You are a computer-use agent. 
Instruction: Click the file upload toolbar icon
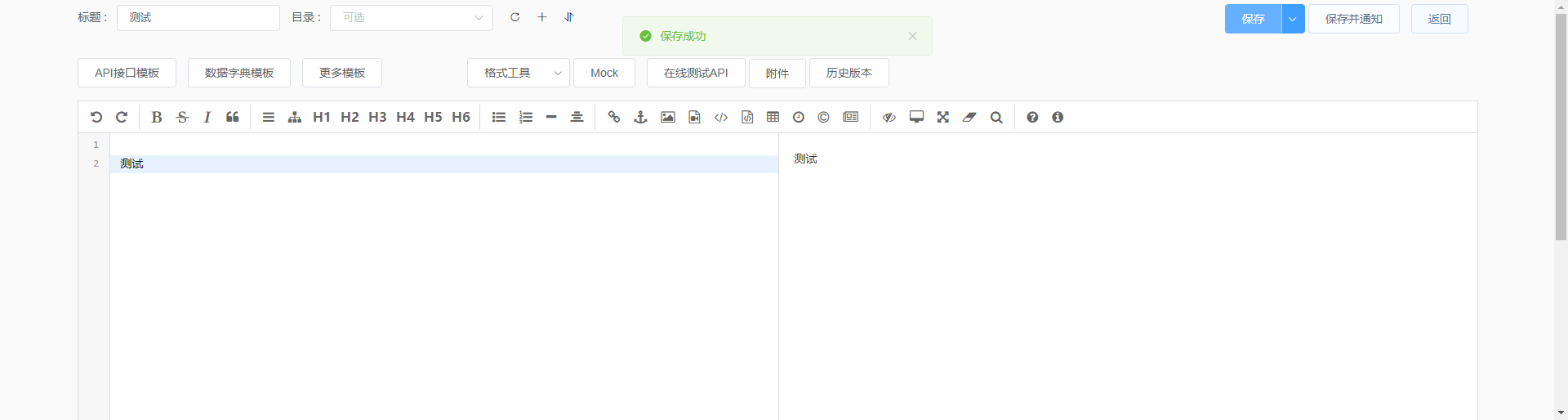pyautogui.click(x=694, y=117)
